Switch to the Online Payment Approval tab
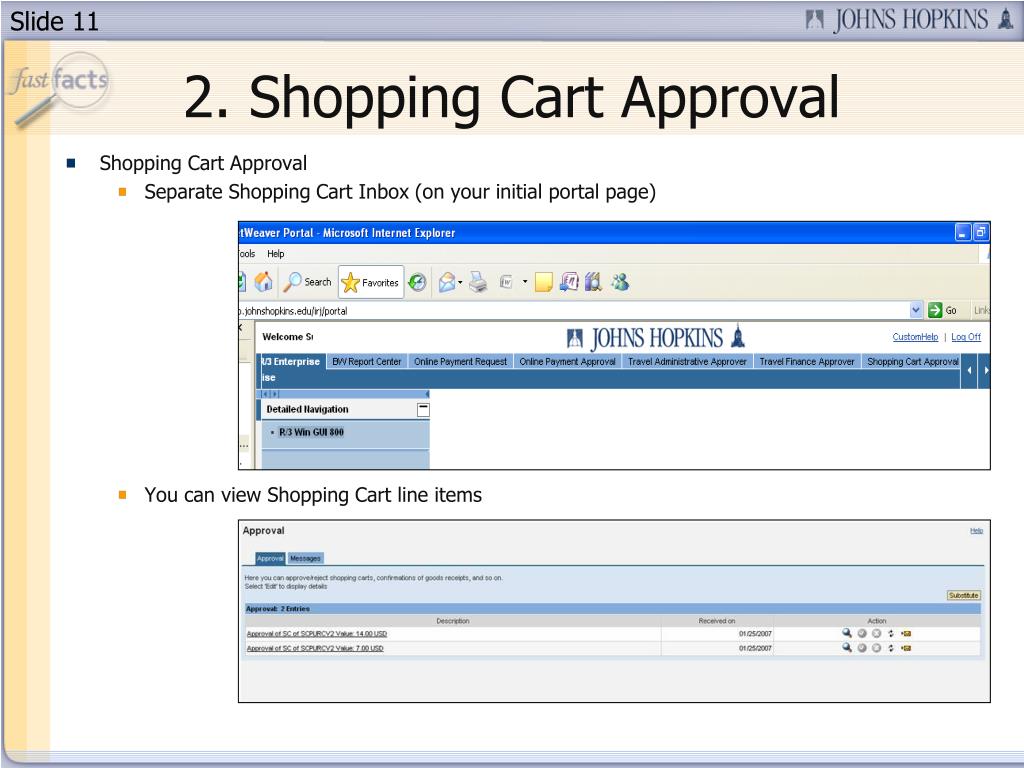This screenshot has height=768, width=1024. (x=568, y=361)
